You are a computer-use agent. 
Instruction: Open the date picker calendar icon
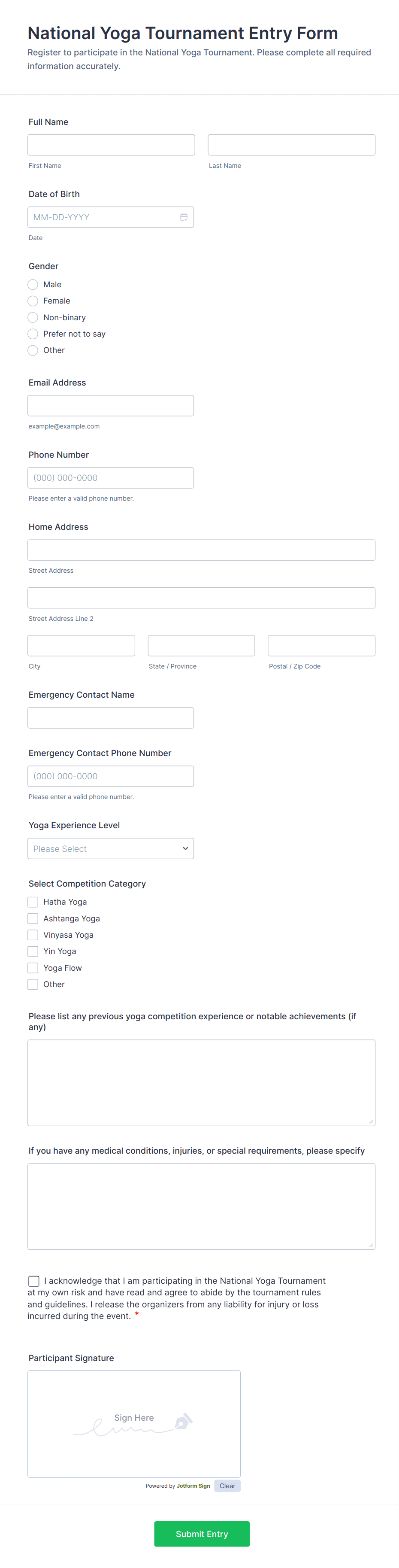(183, 217)
